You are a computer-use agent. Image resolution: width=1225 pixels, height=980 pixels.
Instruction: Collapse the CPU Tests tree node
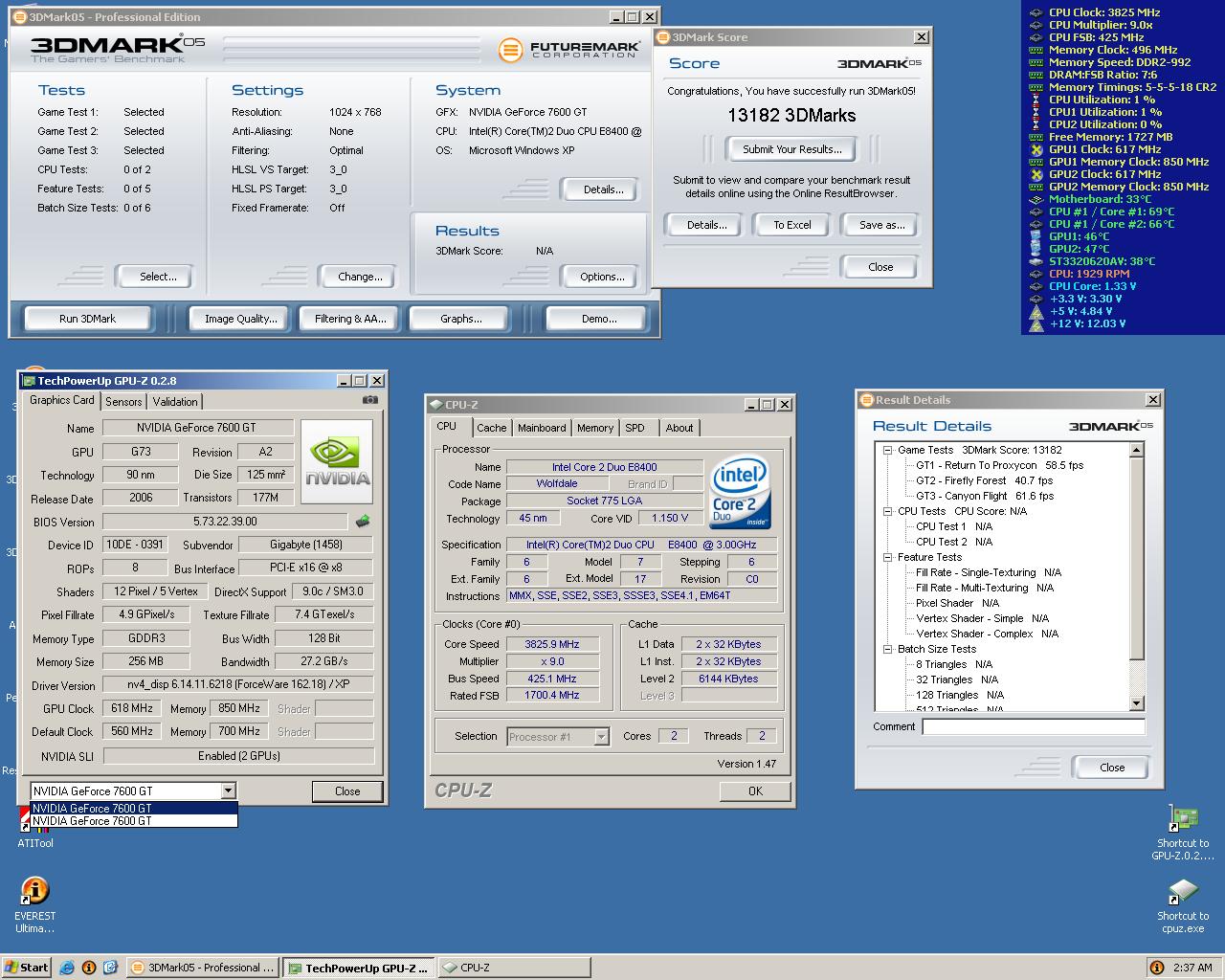[887, 511]
